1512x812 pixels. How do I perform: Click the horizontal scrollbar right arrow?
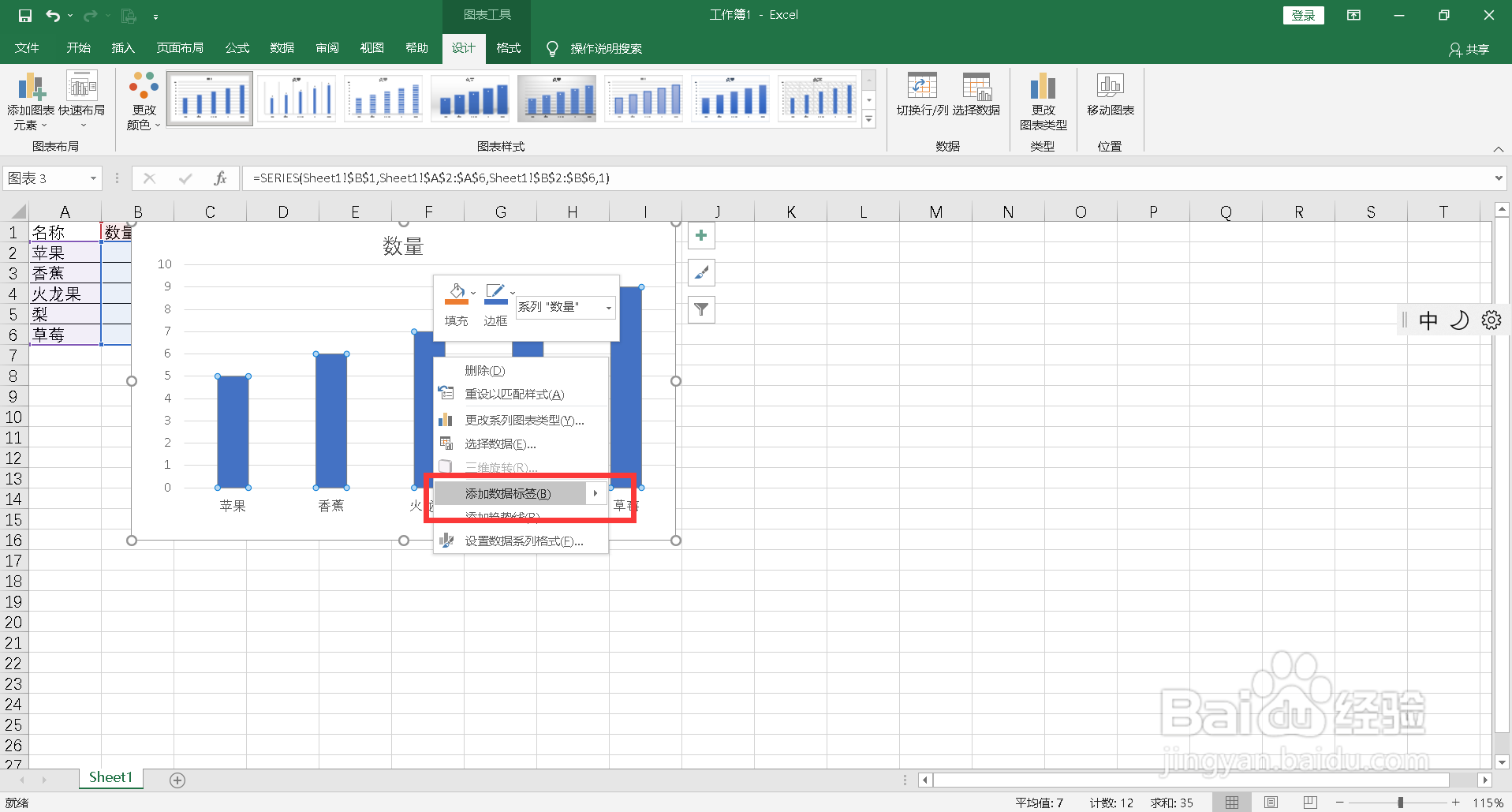pyautogui.click(x=1484, y=780)
